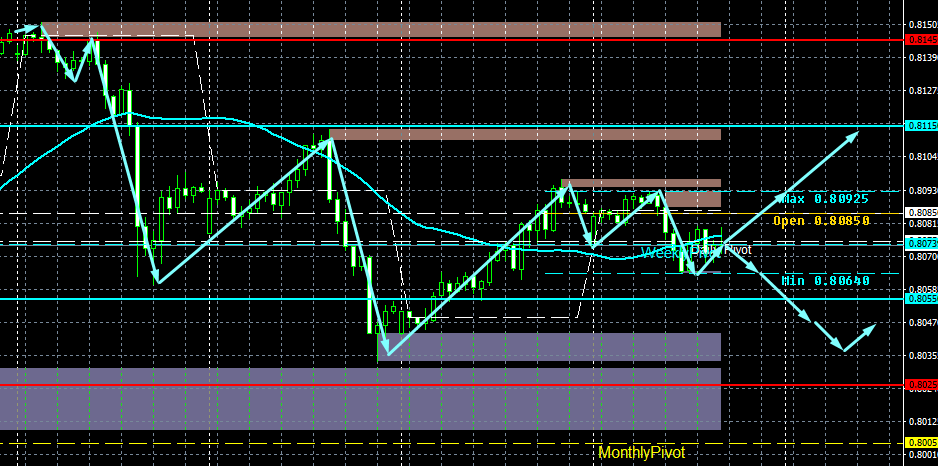Click the 0.8150 price axis label
The height and width of the screenshot is (466, 938).
pyautogui.click(x=922, y=25)
